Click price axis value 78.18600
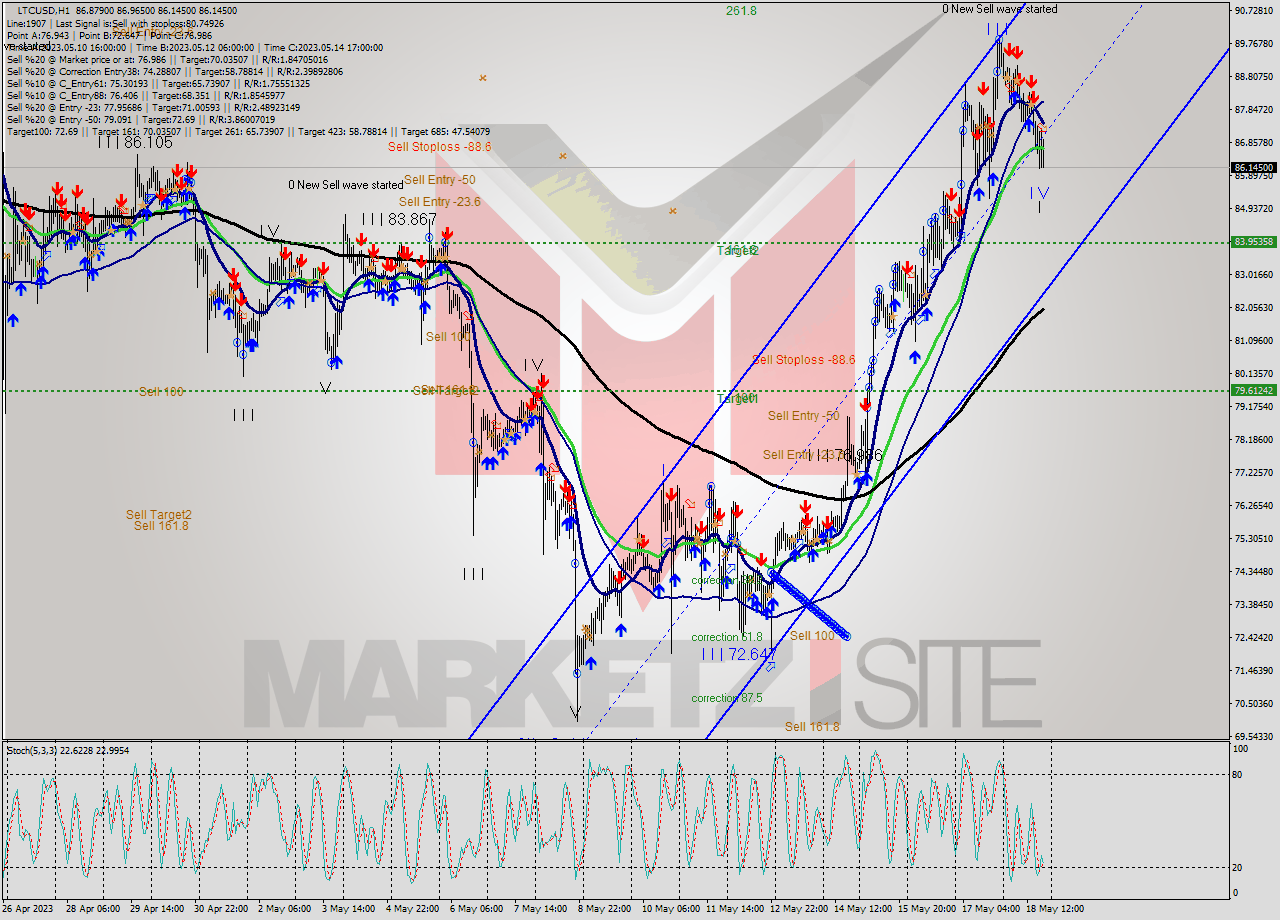This screenshot has width=1280, height=920. 1254,439
